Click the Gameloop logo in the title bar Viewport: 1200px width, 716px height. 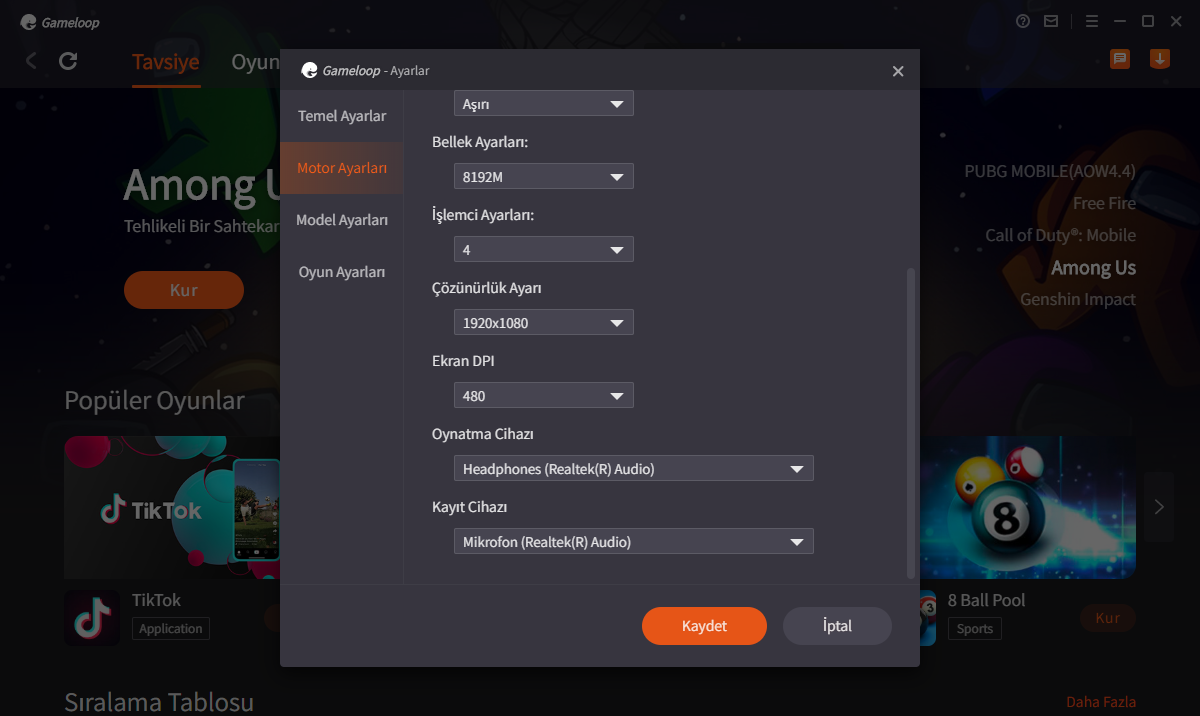[59, 22]
